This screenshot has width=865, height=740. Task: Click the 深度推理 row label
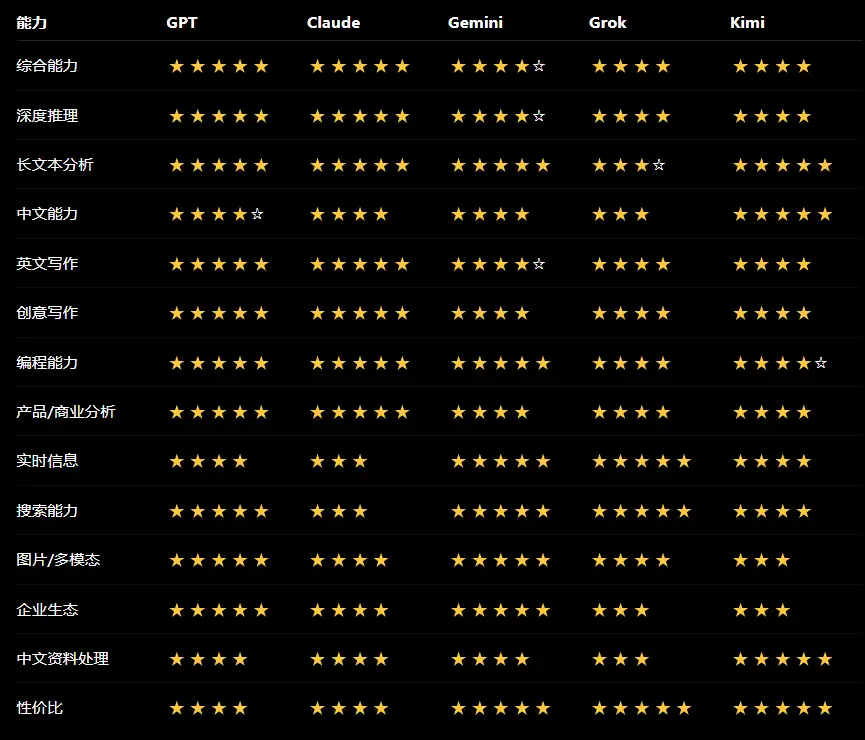tap(47, 116)
